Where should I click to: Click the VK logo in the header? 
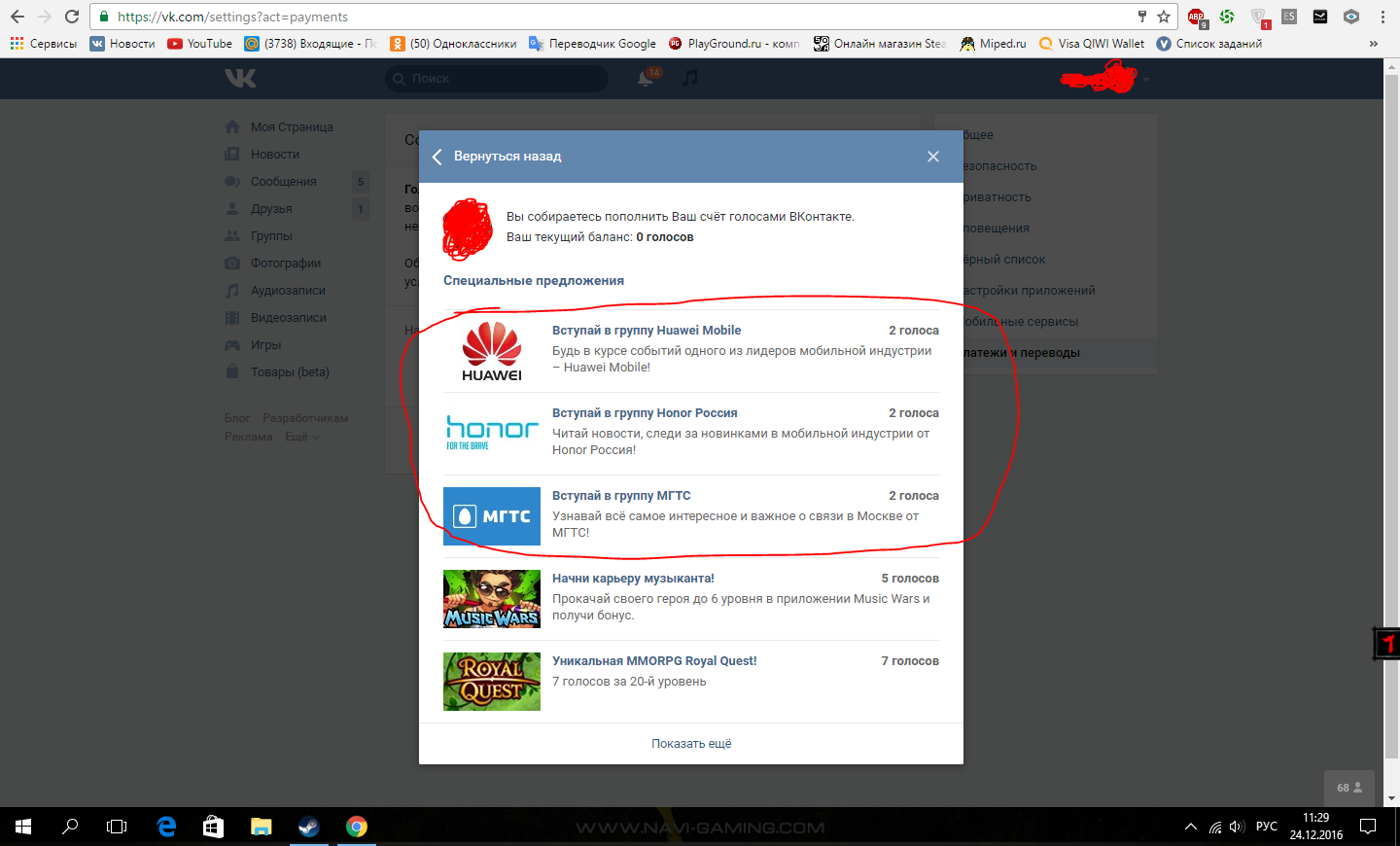tap(241, 78)
